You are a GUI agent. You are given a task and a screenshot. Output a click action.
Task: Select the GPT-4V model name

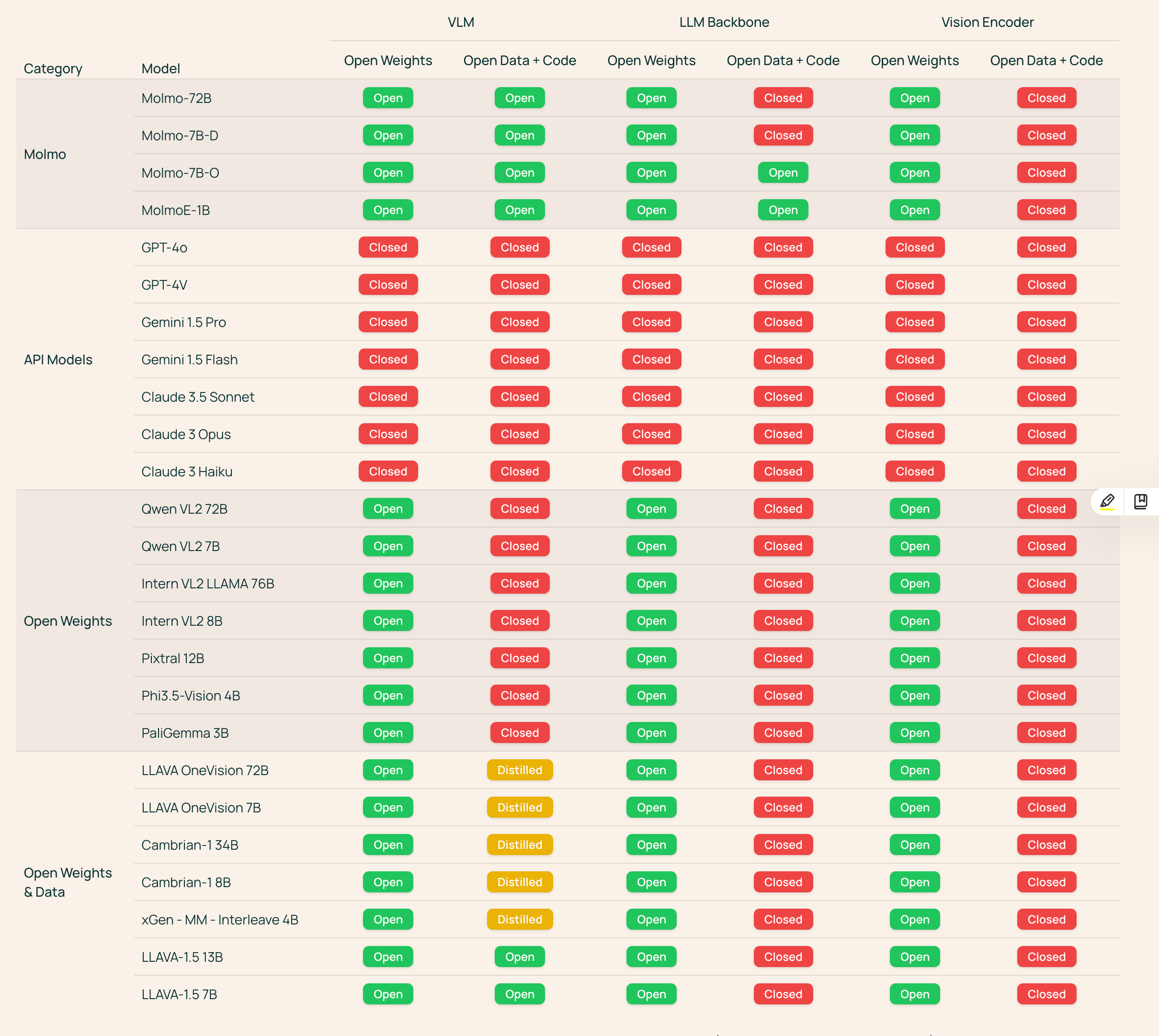(164, 285)
